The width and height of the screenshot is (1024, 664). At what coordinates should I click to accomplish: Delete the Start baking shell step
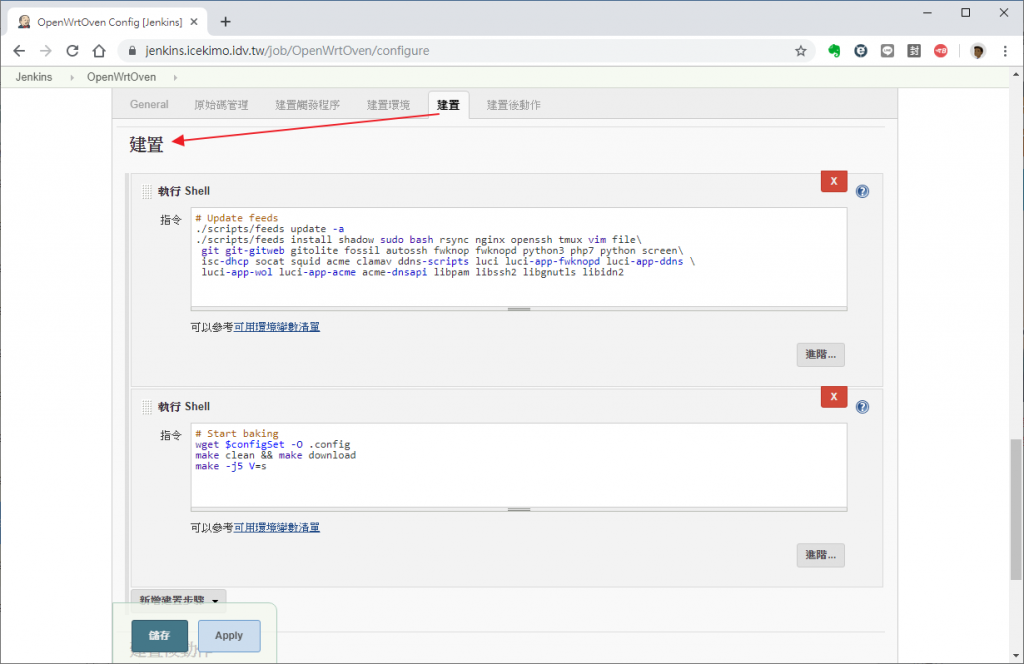click(834, 396)
